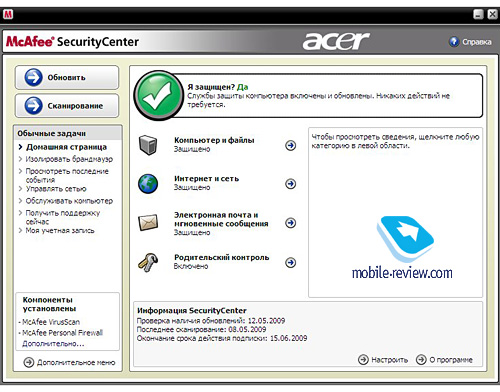The image size is (500, 392).
Task: Click the Обычные задачи panel header
Action: click(x=68, y=133)
